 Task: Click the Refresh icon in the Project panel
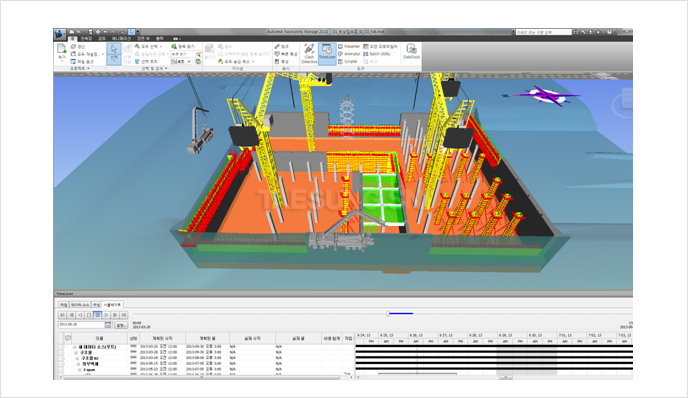pyautogui.click(x=73, y=46)
